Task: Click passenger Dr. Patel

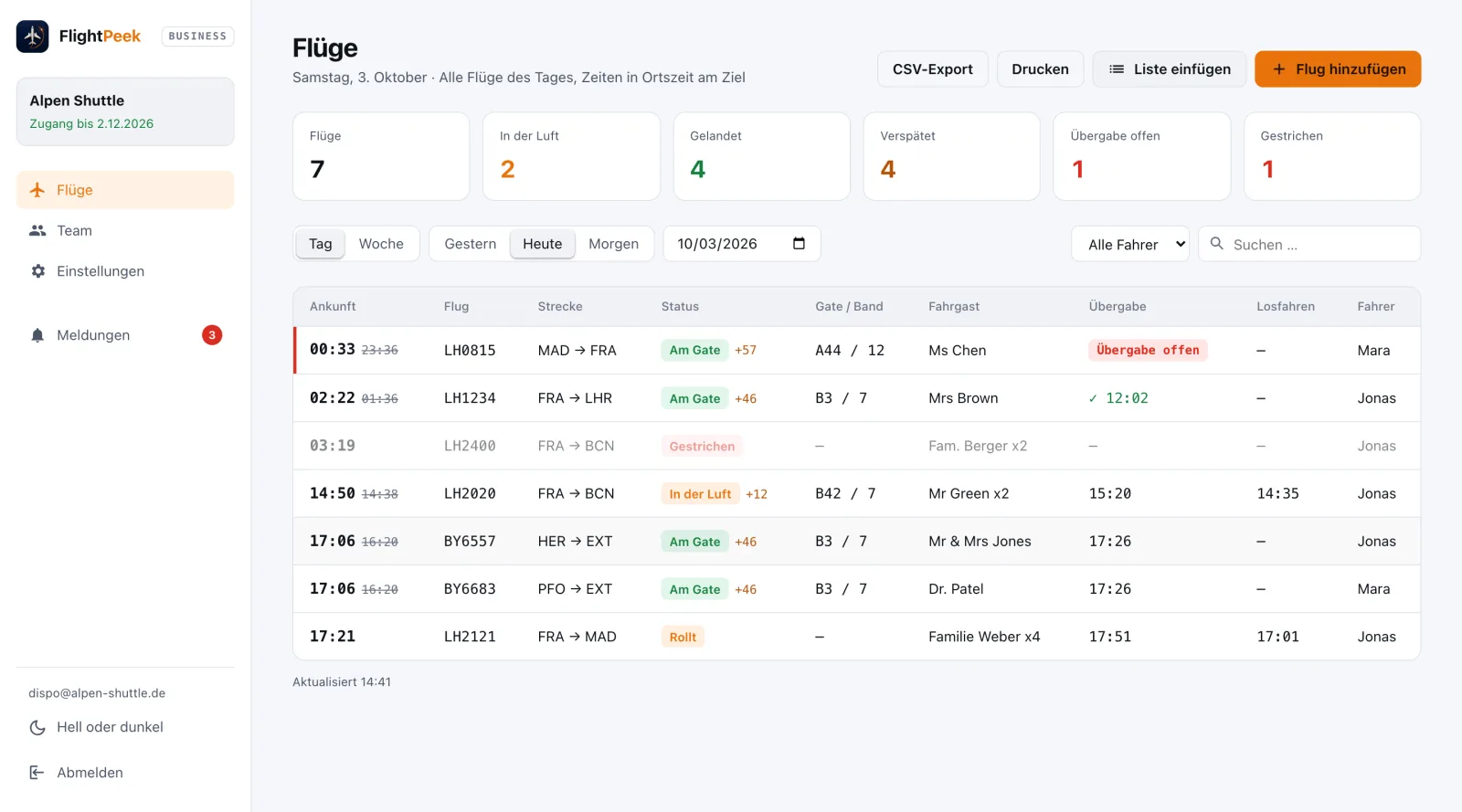Action: click(956, 589)
